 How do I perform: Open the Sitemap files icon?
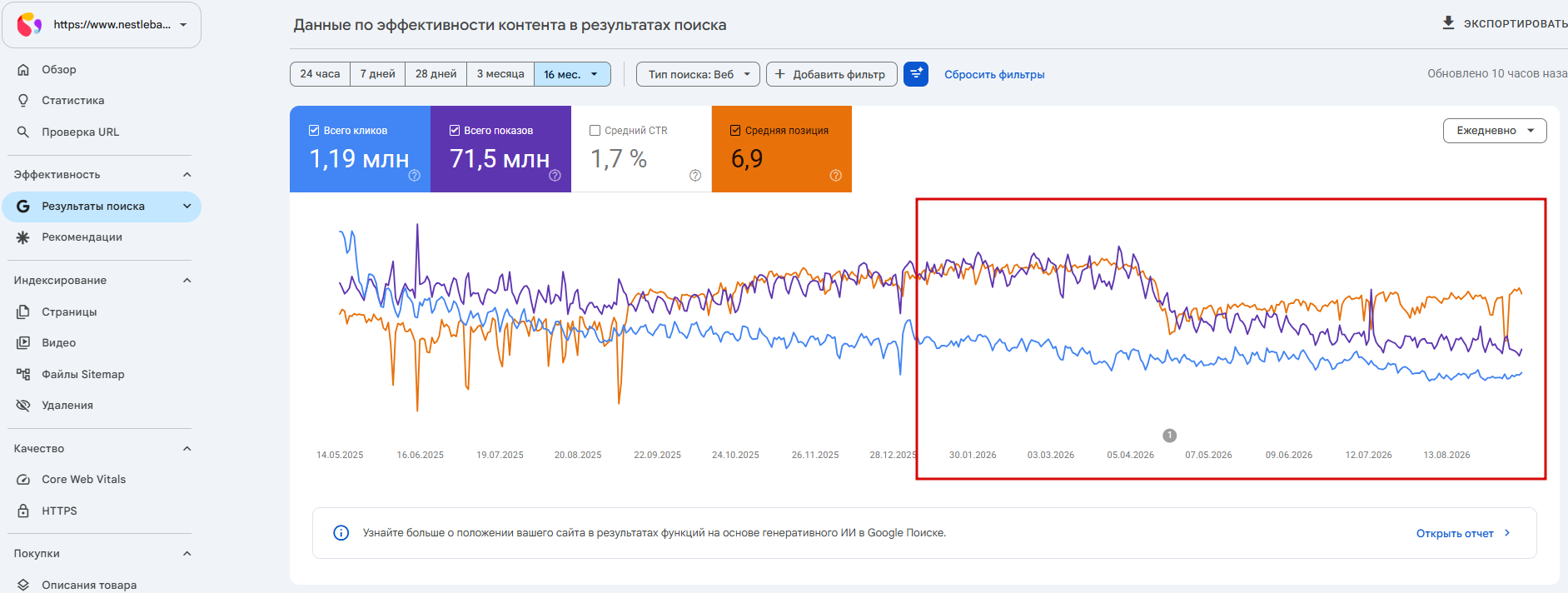23,374
